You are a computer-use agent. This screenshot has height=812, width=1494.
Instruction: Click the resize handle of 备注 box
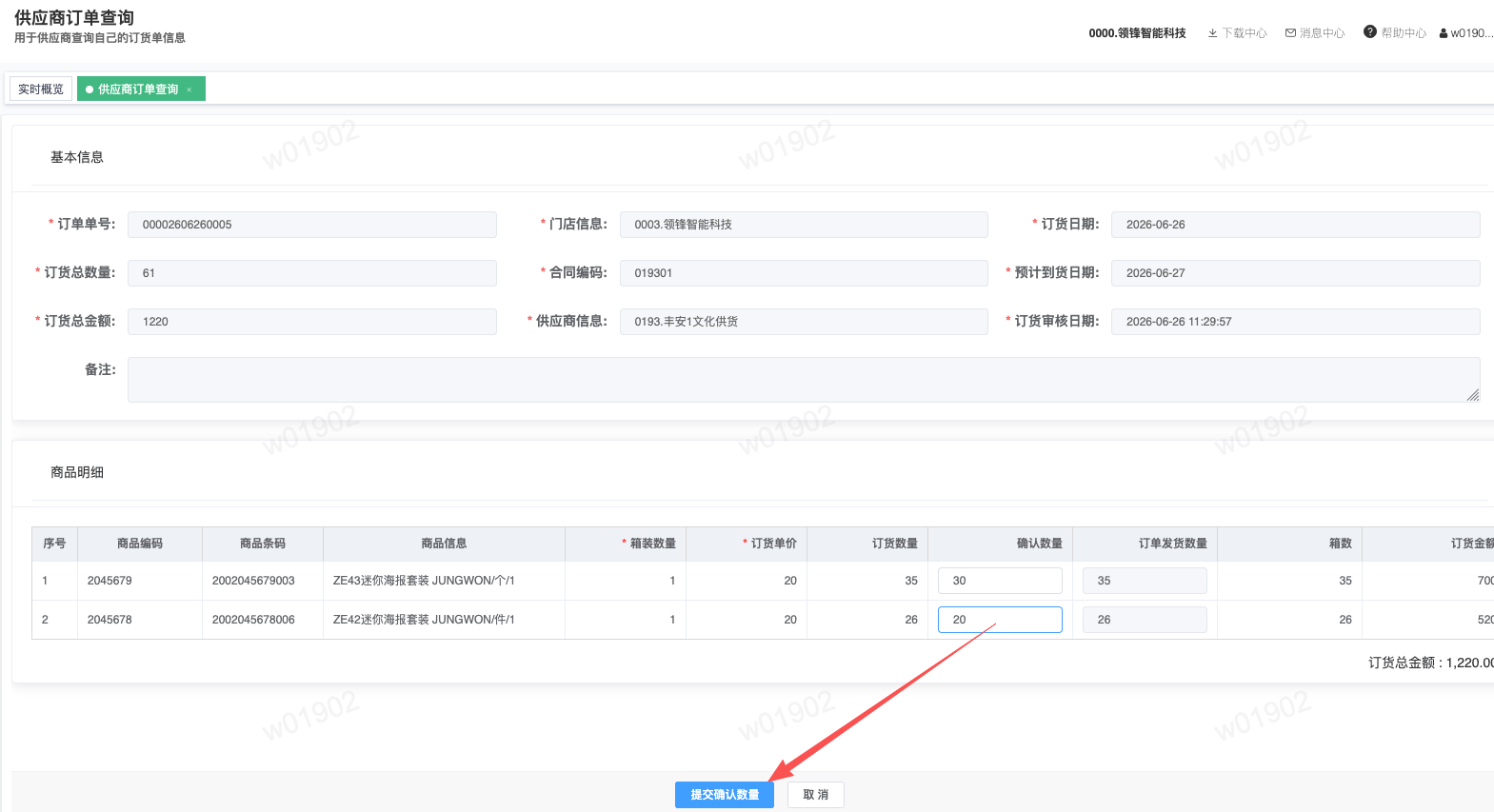click(x=1473, y=395)
